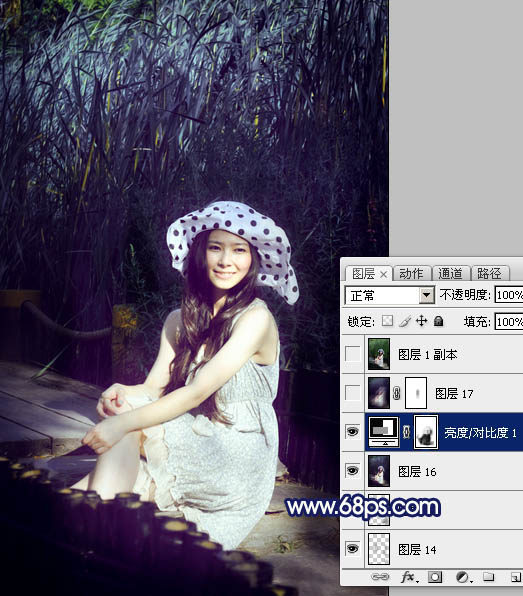Screen dimensions: 523x596
Task: Select the 图层 17 layer mask thumbnail
Action: tap(416, 393)
